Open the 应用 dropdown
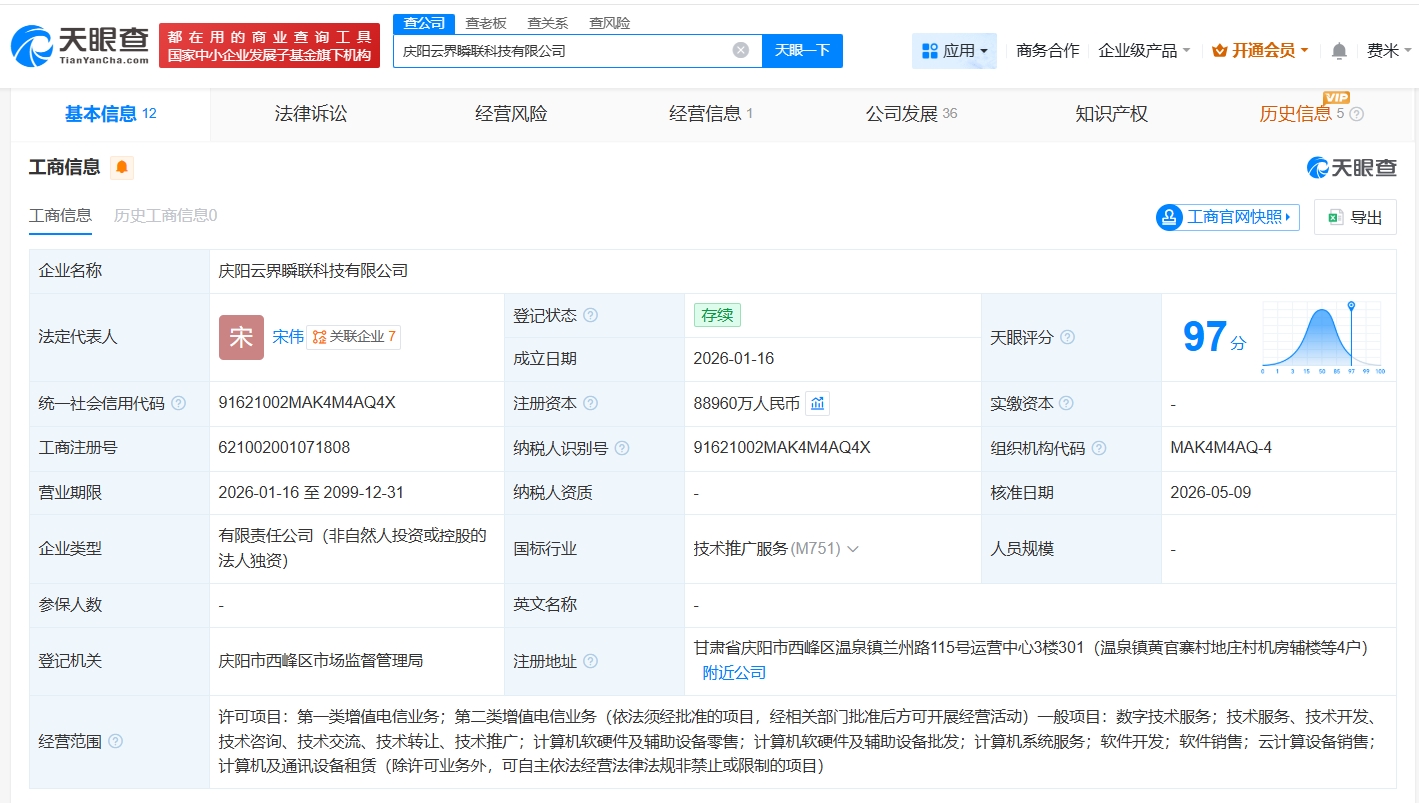Screen dimensions: 1419x803 (x=954, y=51)
